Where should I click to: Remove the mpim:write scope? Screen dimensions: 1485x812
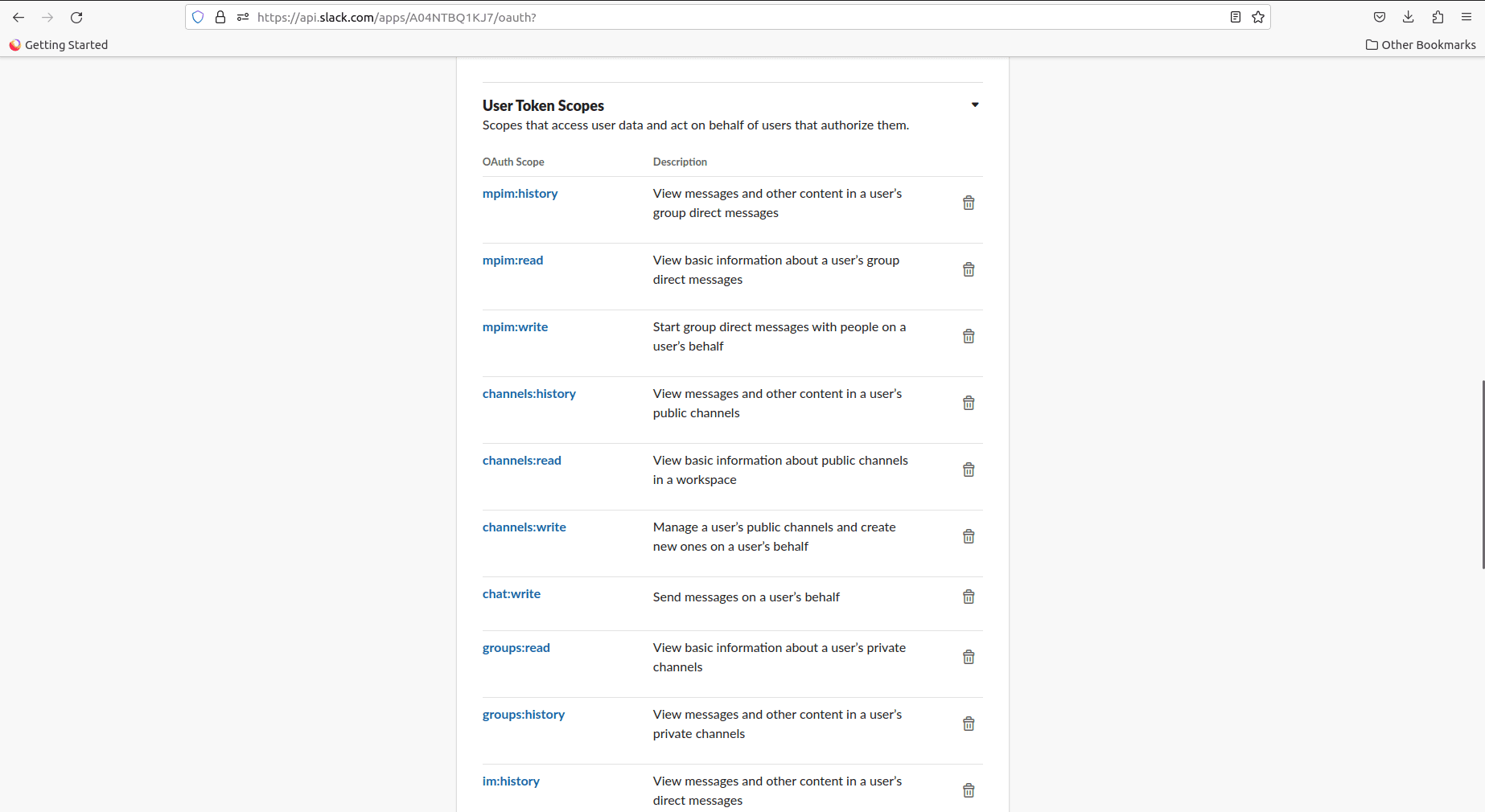pos(969,336)
